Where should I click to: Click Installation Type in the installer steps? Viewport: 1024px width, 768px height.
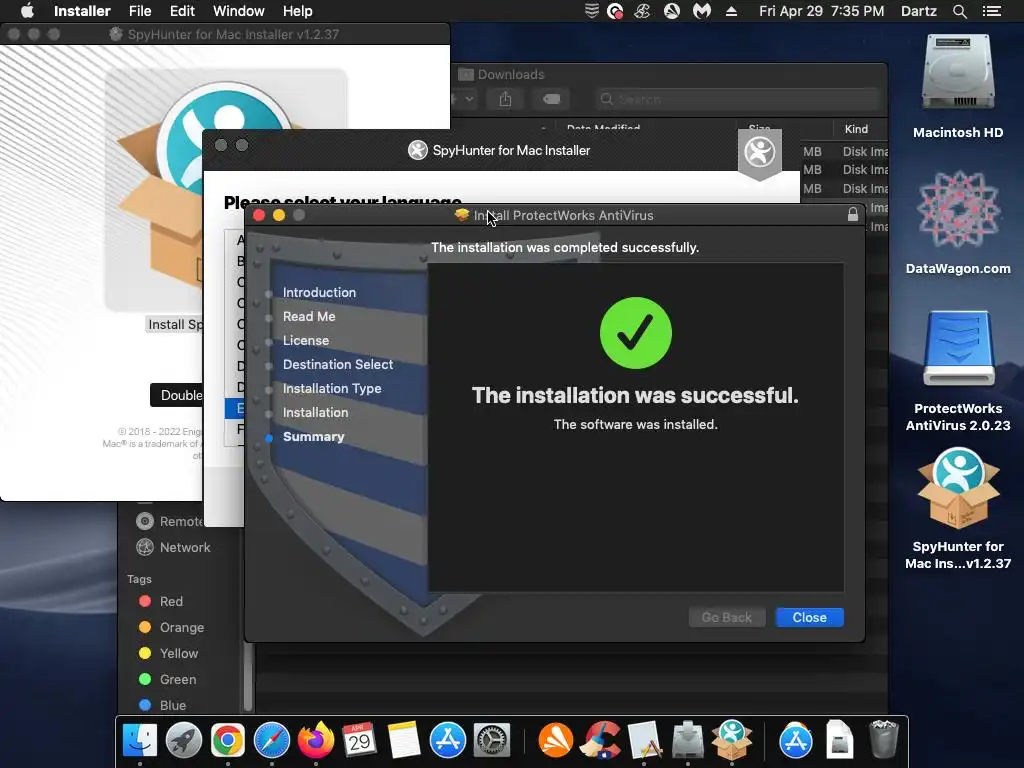(x=332, y=389)
